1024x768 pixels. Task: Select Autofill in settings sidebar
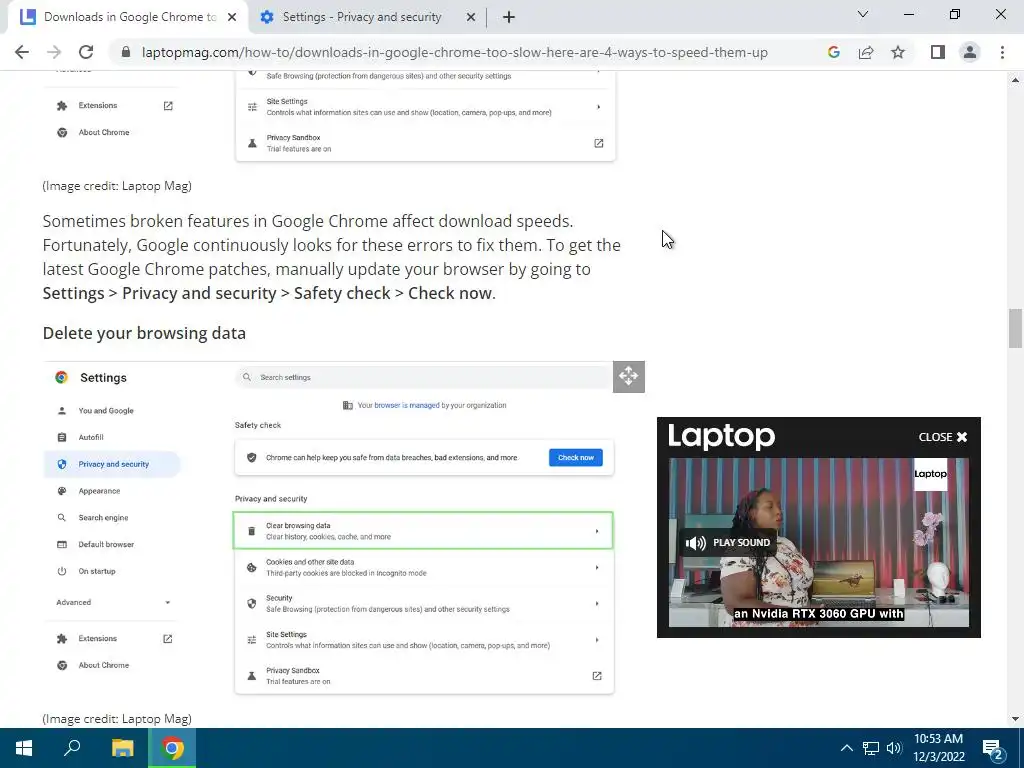coord(91,437)
